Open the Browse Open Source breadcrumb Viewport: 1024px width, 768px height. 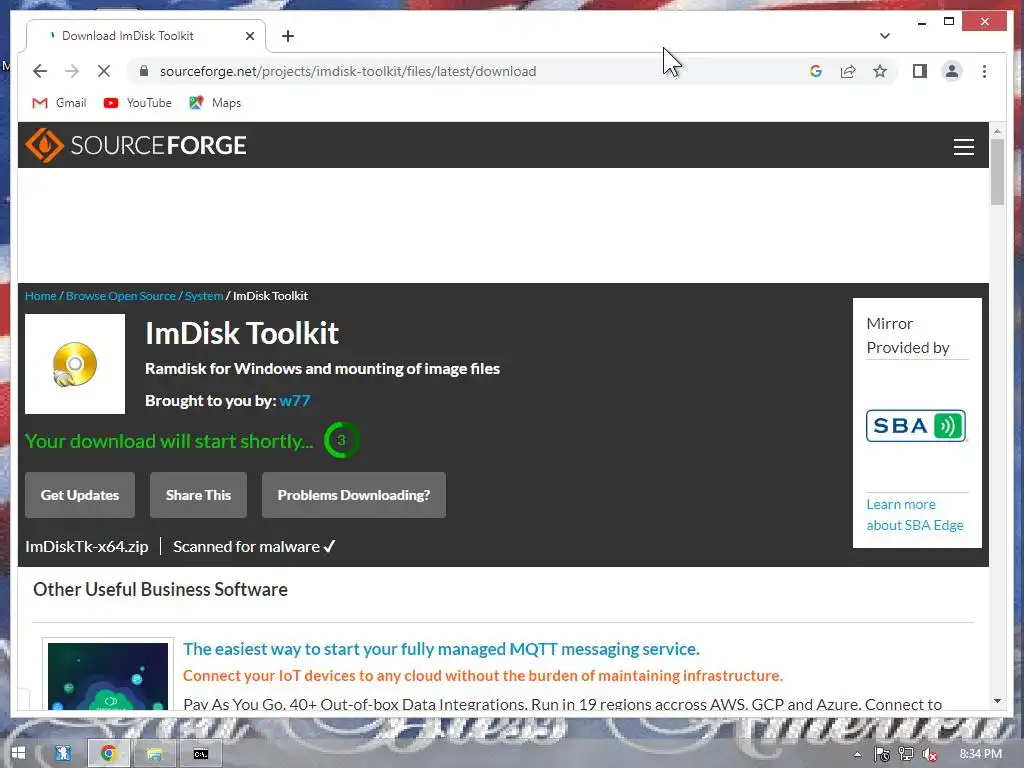[x=121, y=296]
